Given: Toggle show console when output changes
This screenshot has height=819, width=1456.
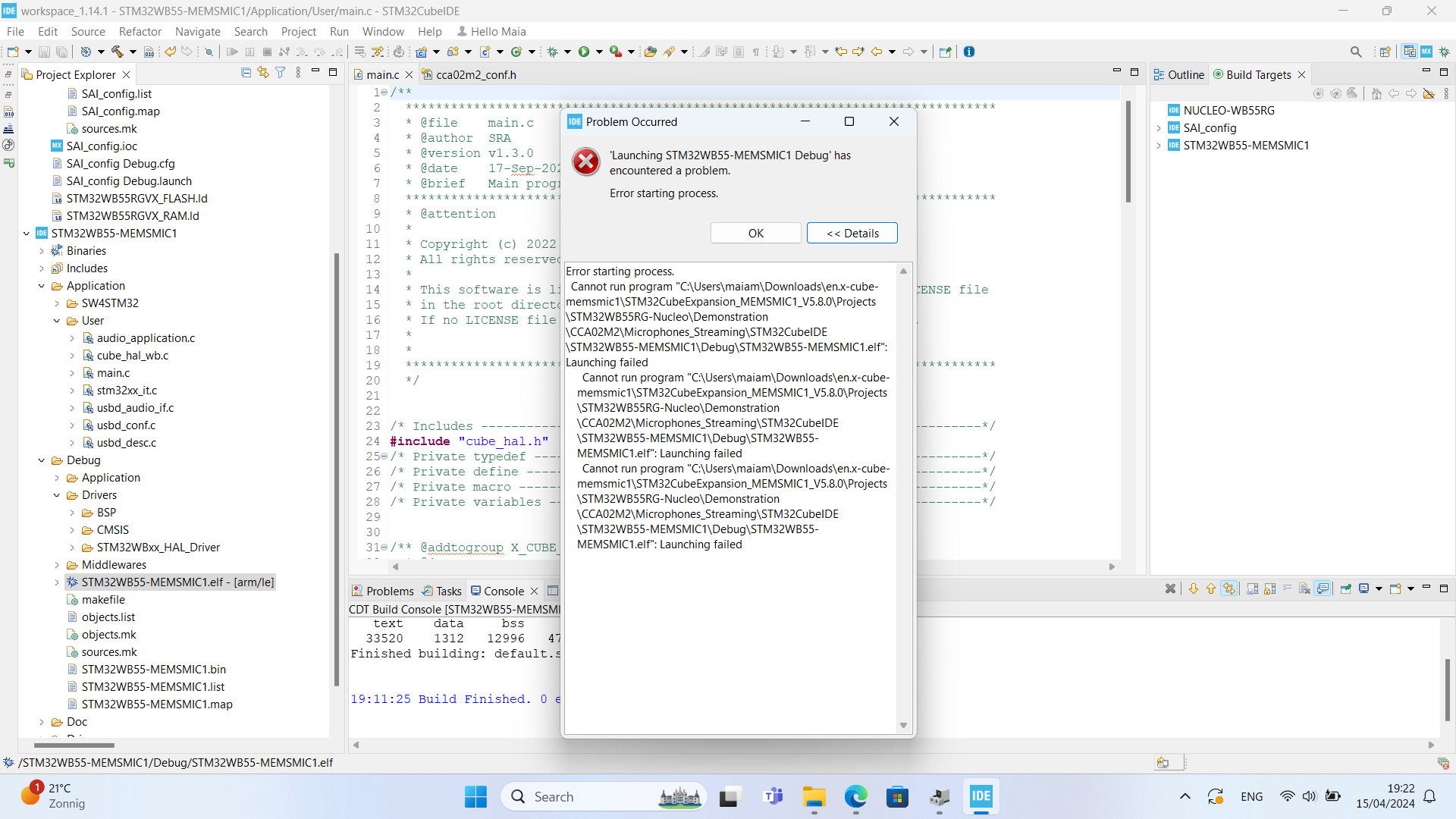Looking at the screenshot, I should coord(1323,589).
